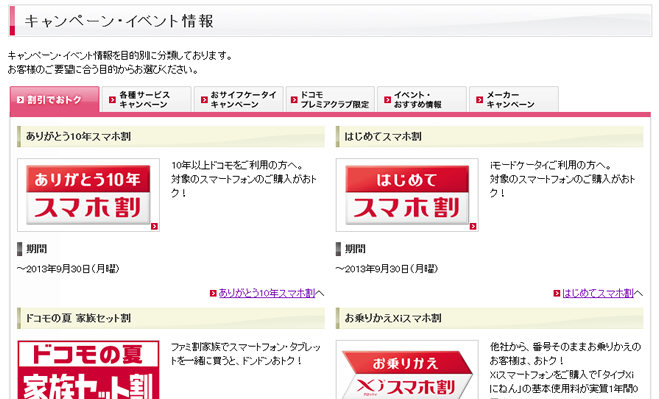
Task: Click arrow icon on イベント・おすすめ情報 tab
Action: click(387, 100)
